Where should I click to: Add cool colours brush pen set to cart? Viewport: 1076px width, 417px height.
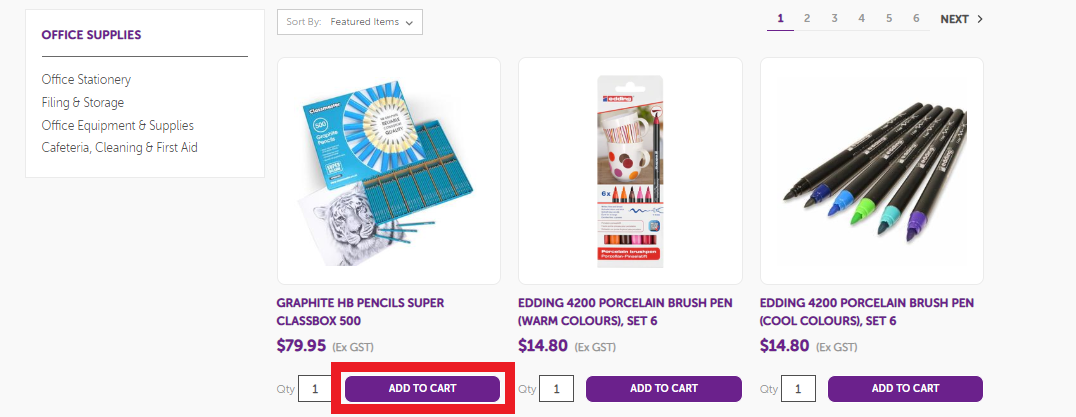905,388
